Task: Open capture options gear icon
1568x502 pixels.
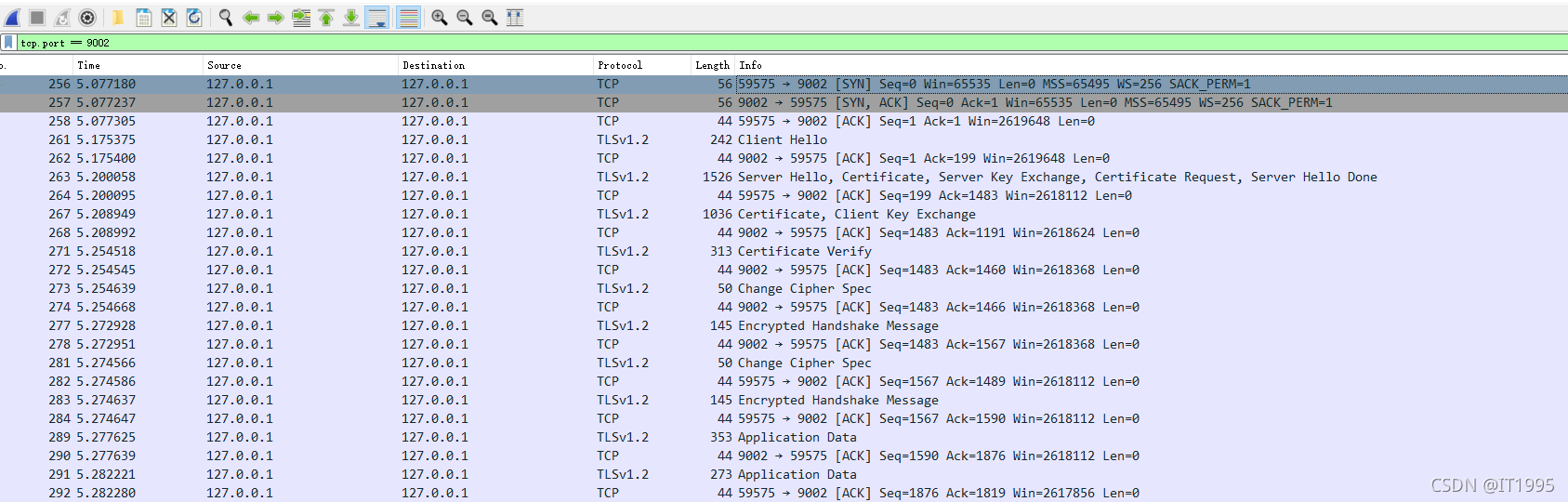Action: coord(87,18)
